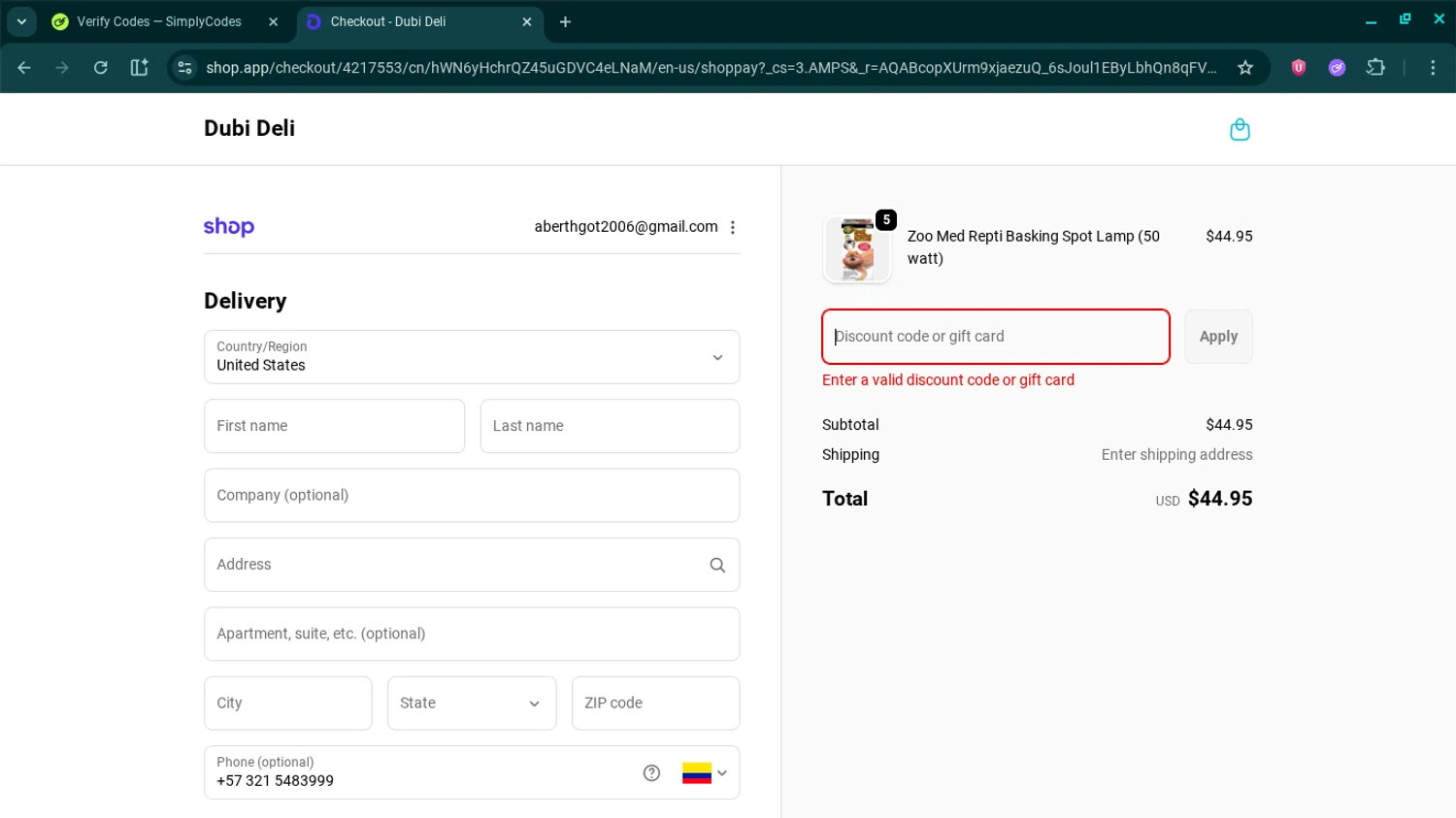Screen dimensions: 1456x818
Task: Go back to previous page
Action: click(x=24, y=67)
